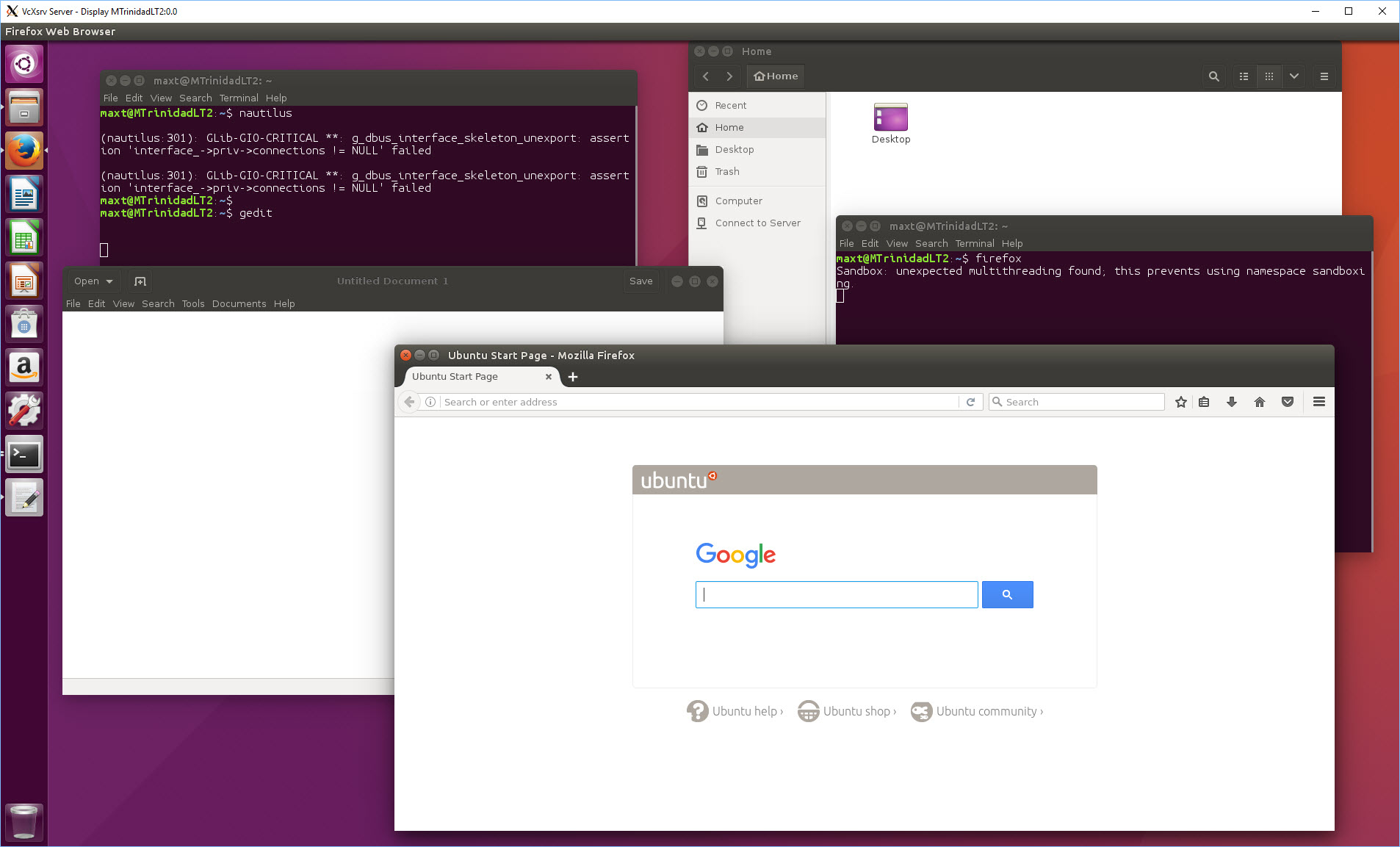The image size is (1400, 847).
Task: Switch Files to grid view
Action: (x=1269, y=76)
